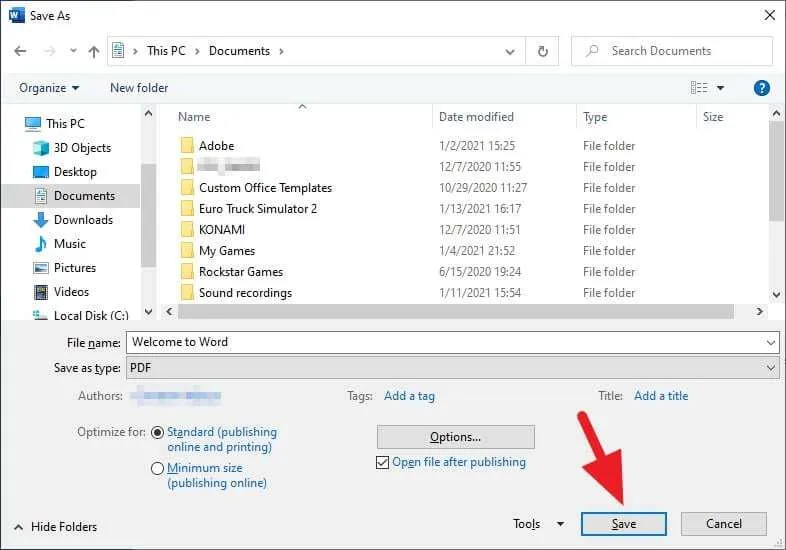The height and width of the screenshot is (550, 786).
Task: Click the file list horizontal scrollbar
Action: coord(456,311)
